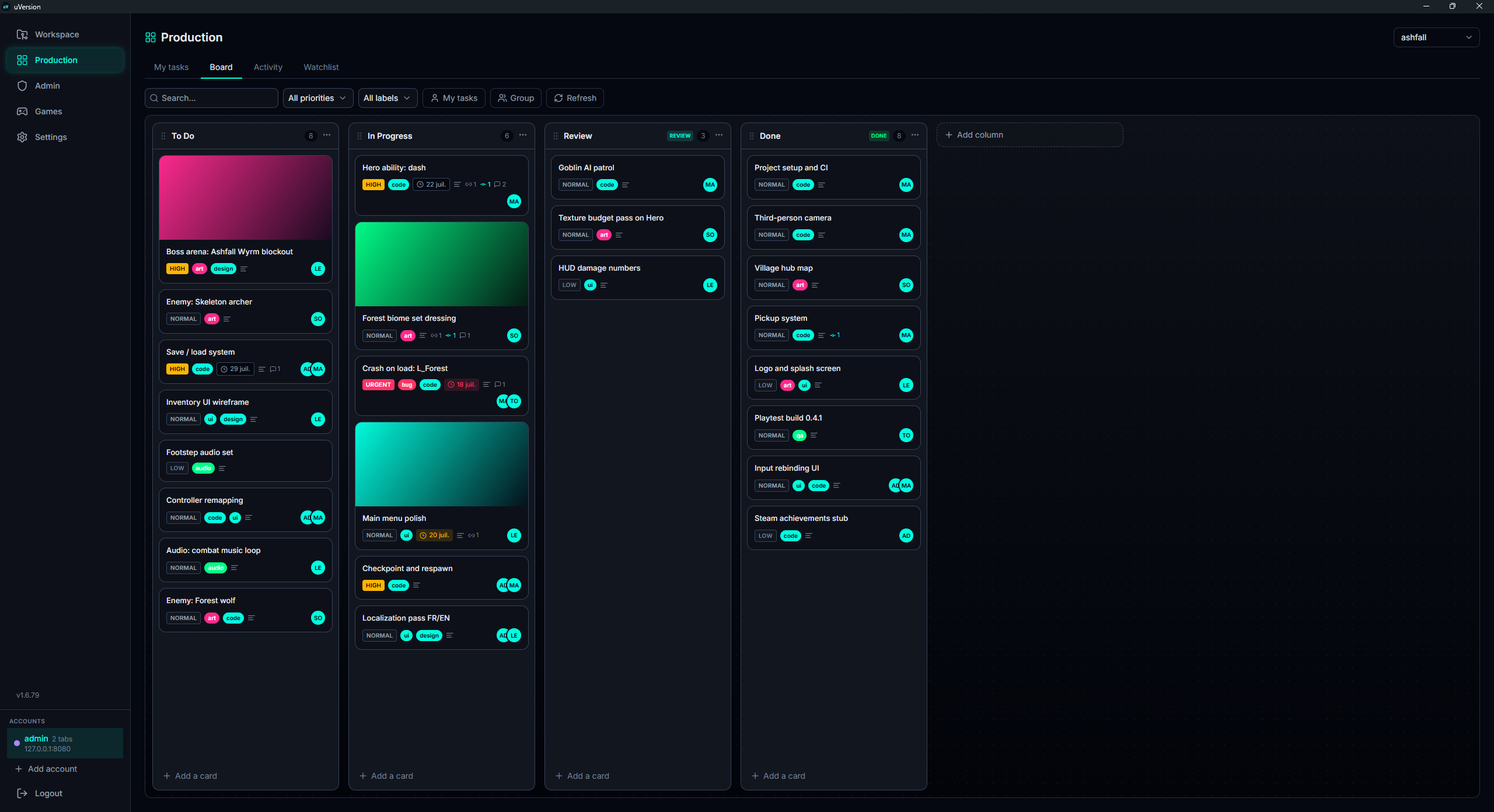Click MA avatar on Hero ability: dash card
The image size is (1494, 812).
[514, 202]
